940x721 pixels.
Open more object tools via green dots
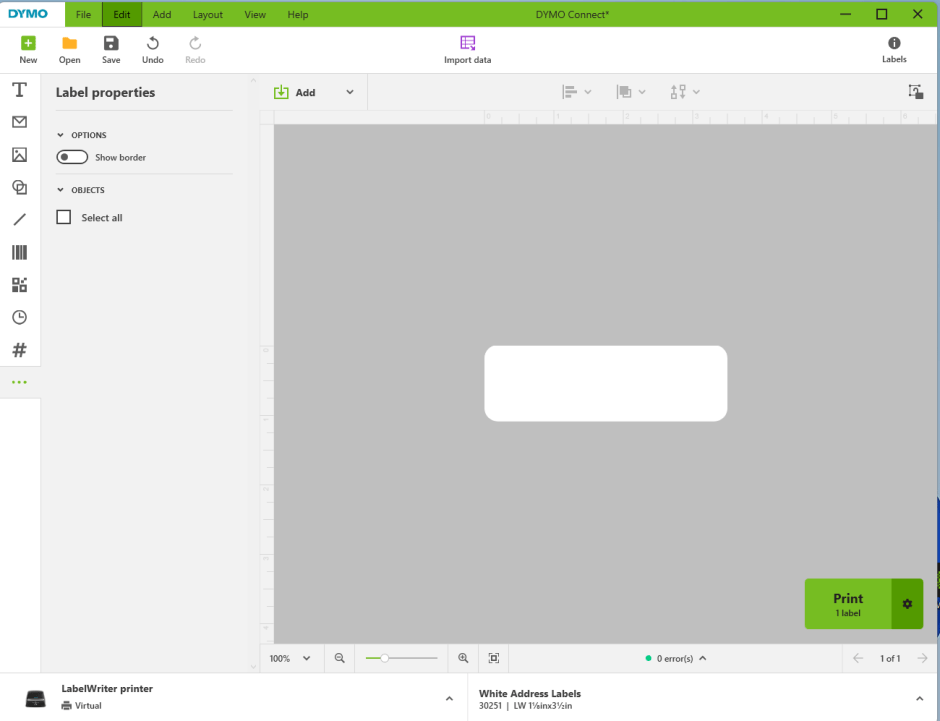tap(19, 382)
